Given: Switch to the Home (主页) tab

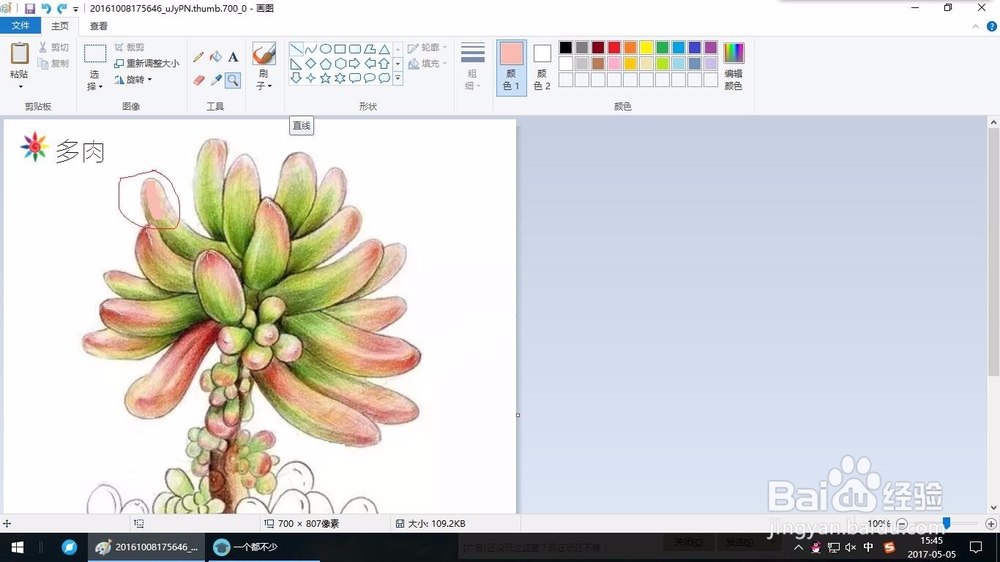Looking at the screenshot, I should [x=60, y=26].
